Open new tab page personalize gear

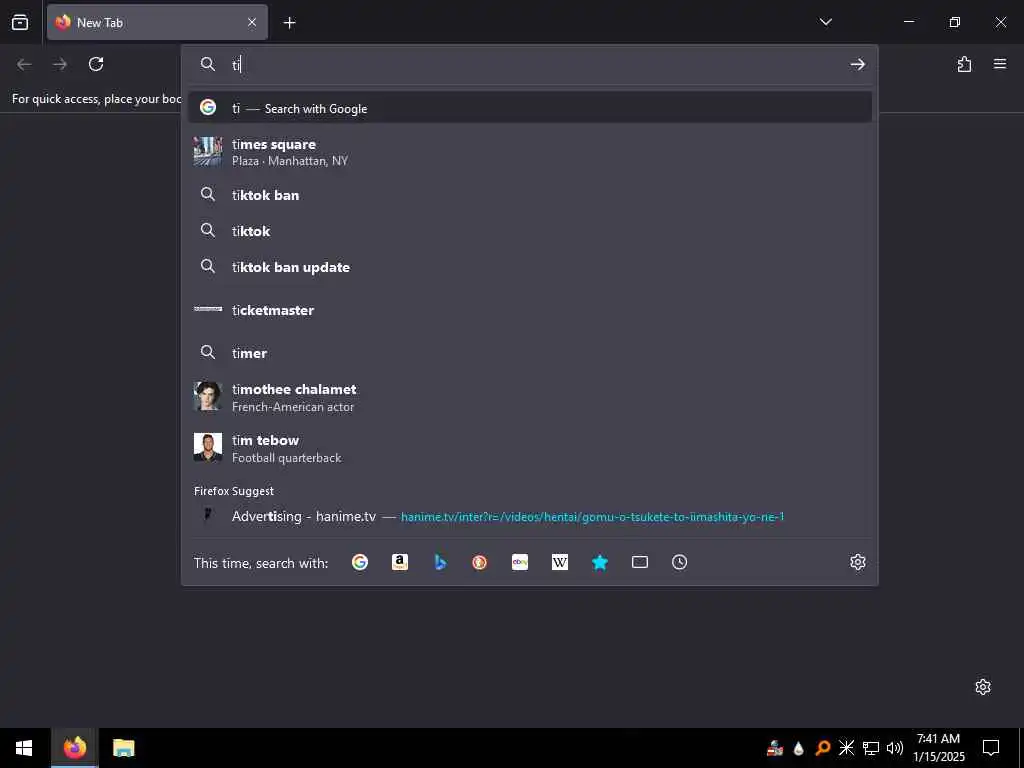983,687
